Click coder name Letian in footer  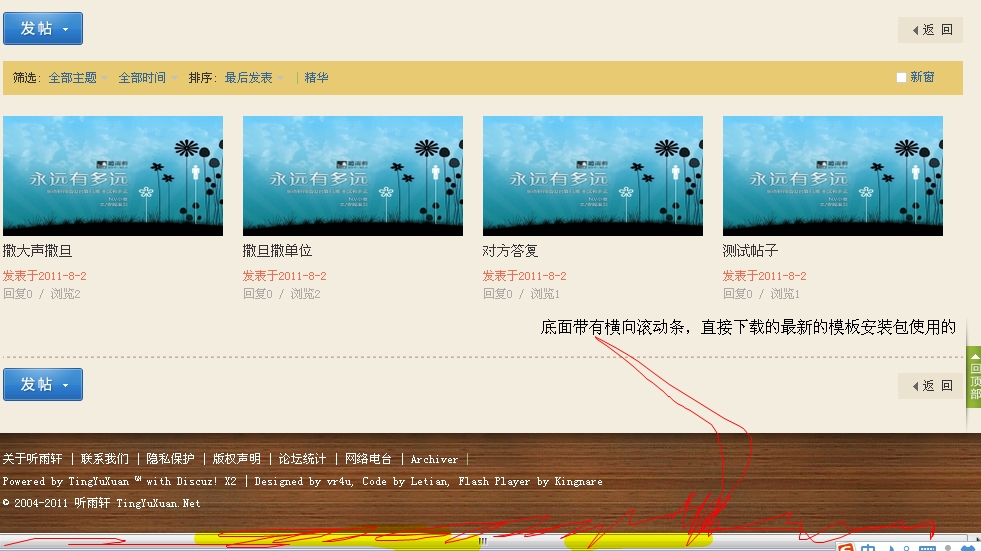click(x=429, y=482)
